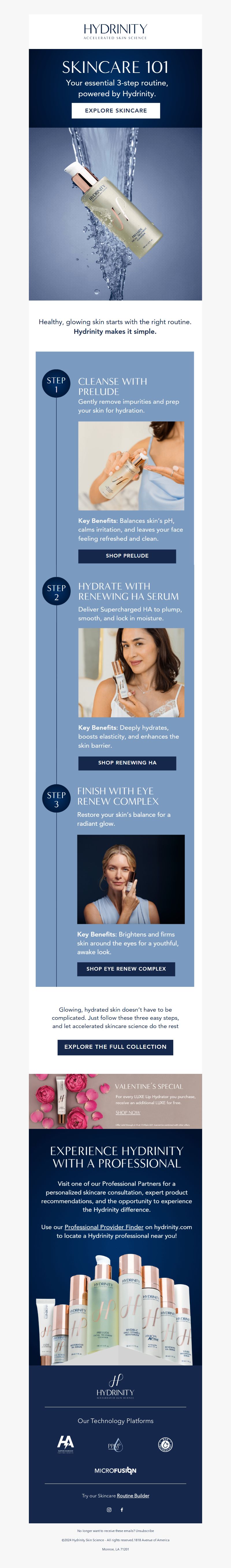Click the Hydrinity logo at the top
Viewport: 231px width, 1568px height.
(x=115, y=31)
